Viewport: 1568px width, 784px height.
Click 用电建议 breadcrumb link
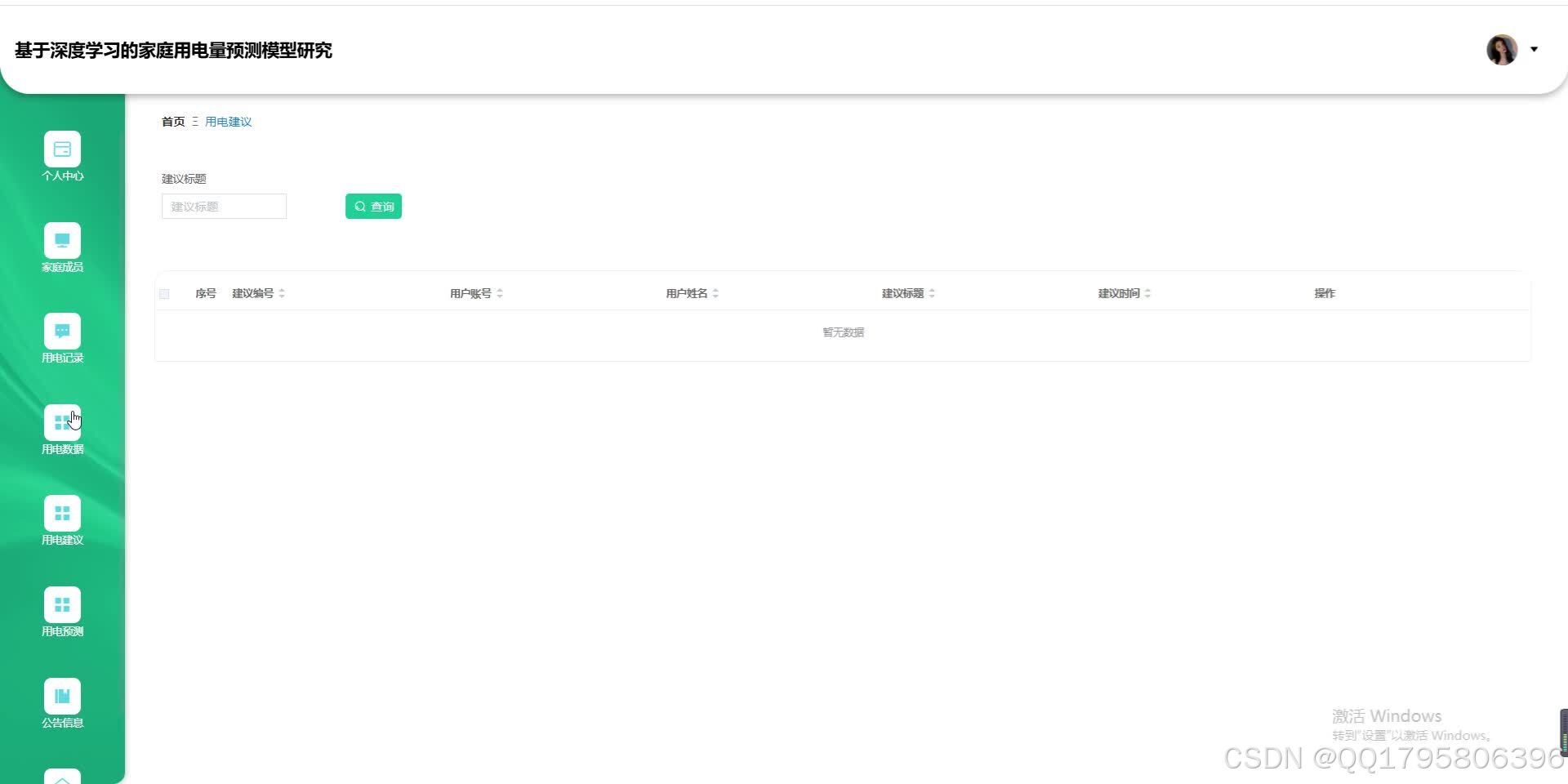pyautogui.click(x=229, y=122)
